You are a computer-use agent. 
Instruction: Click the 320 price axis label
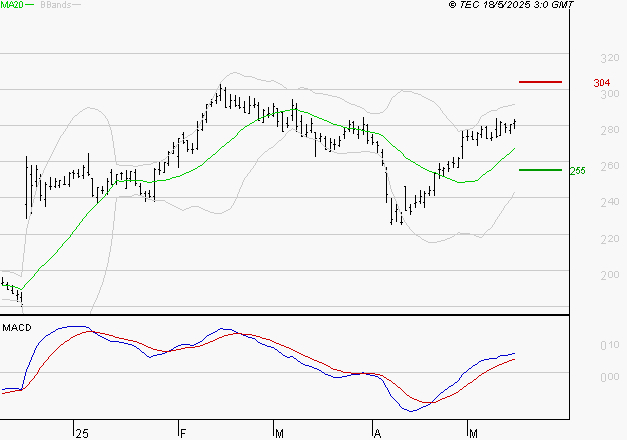(609, 58)
